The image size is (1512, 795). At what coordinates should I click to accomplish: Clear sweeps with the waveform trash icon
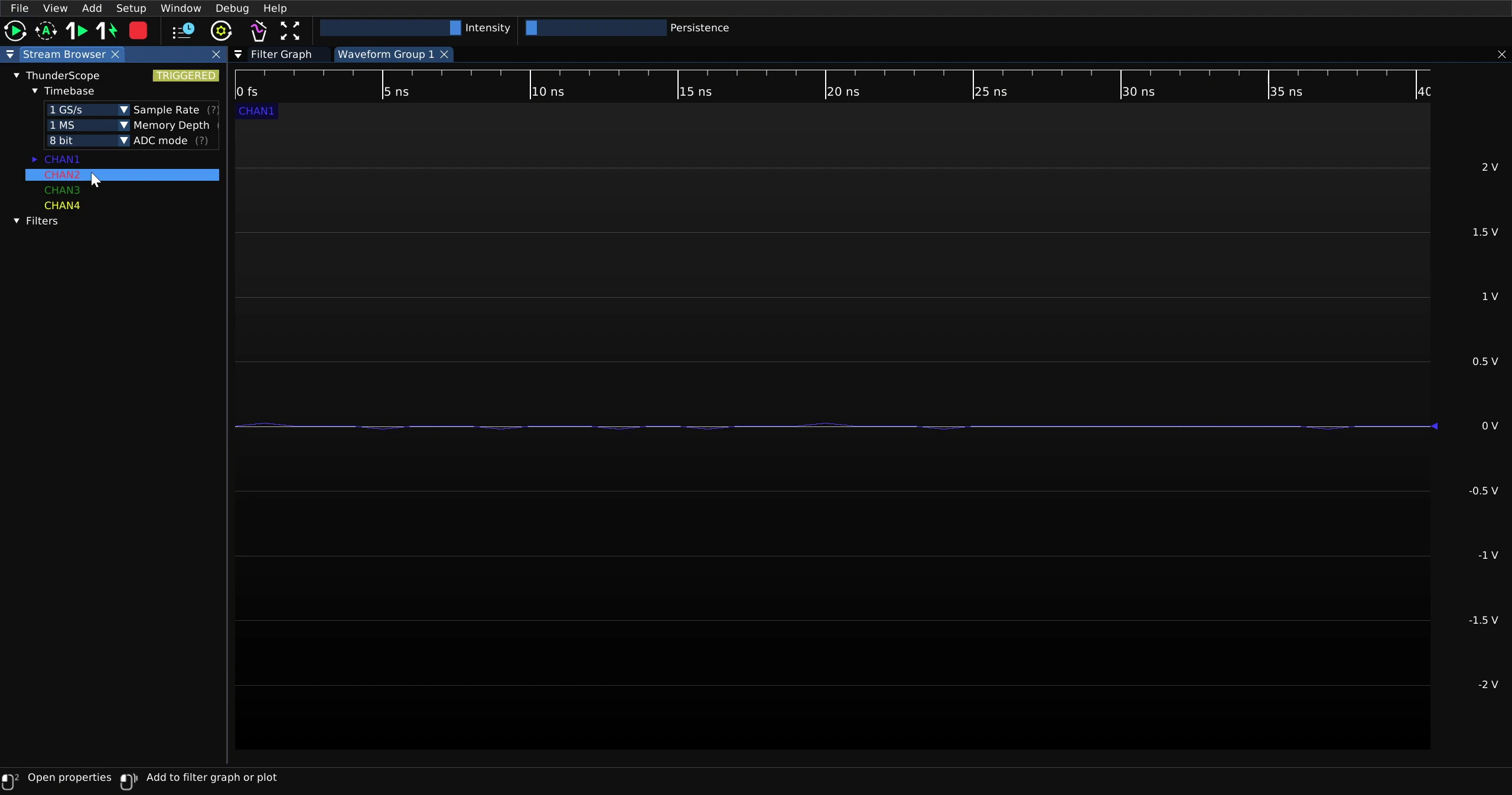258,31
